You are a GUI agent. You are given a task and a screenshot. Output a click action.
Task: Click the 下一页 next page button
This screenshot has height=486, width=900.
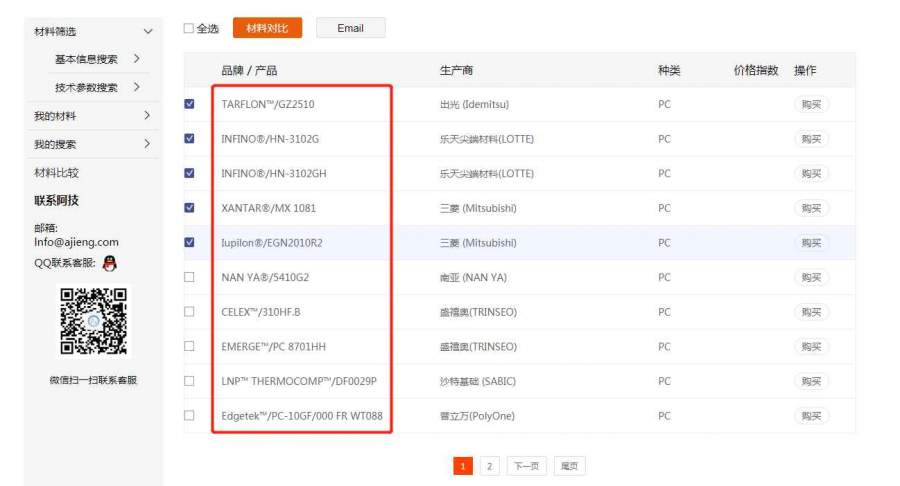(x=526, y=466)
